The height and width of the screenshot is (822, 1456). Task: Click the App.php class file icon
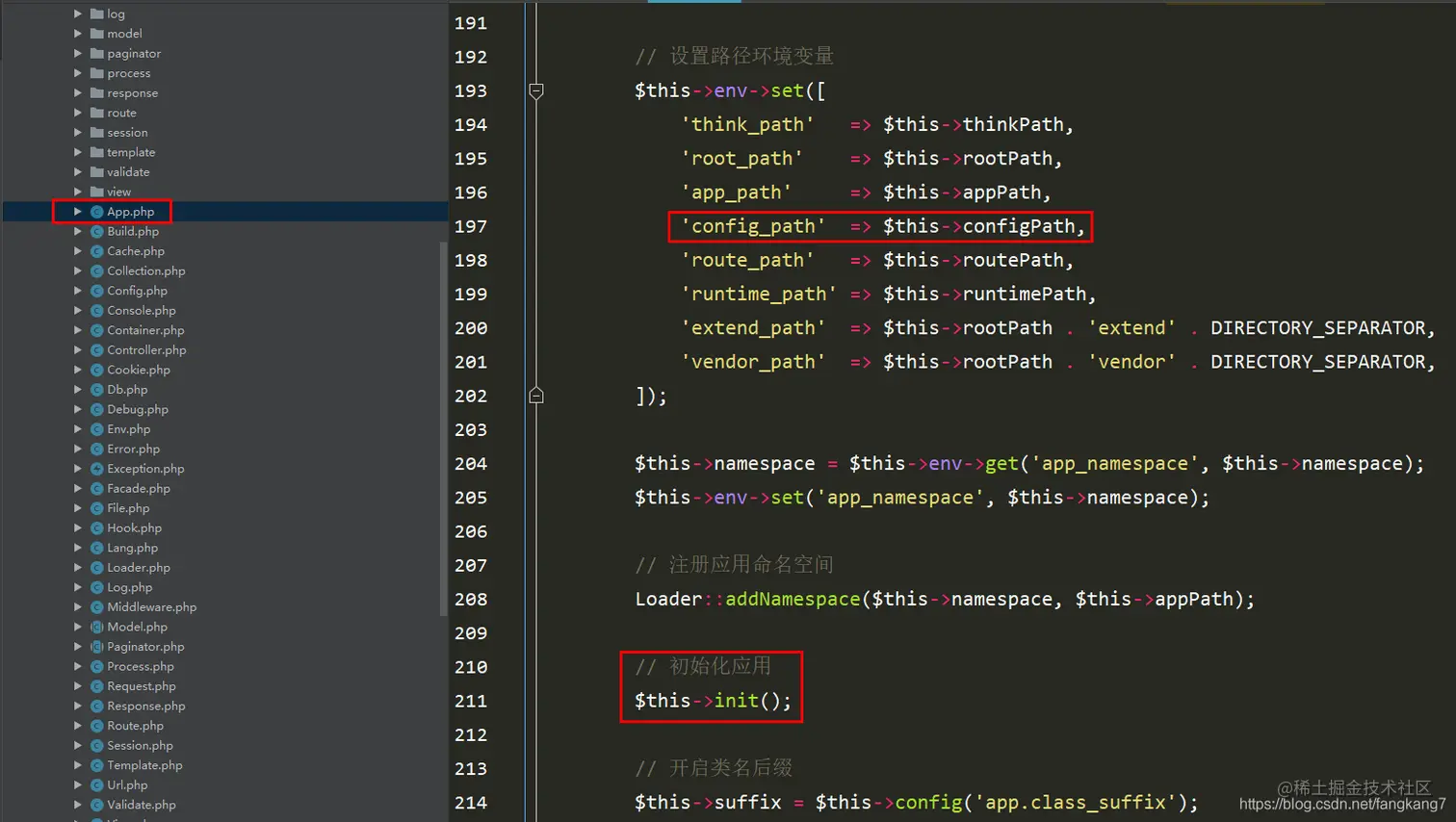coord(96,212)
